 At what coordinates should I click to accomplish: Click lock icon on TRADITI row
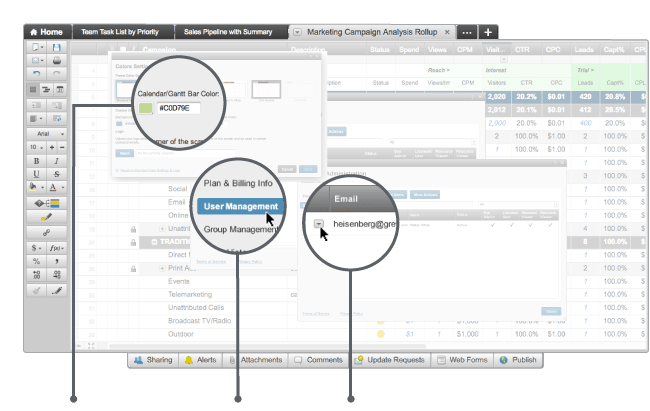point(133,242)
